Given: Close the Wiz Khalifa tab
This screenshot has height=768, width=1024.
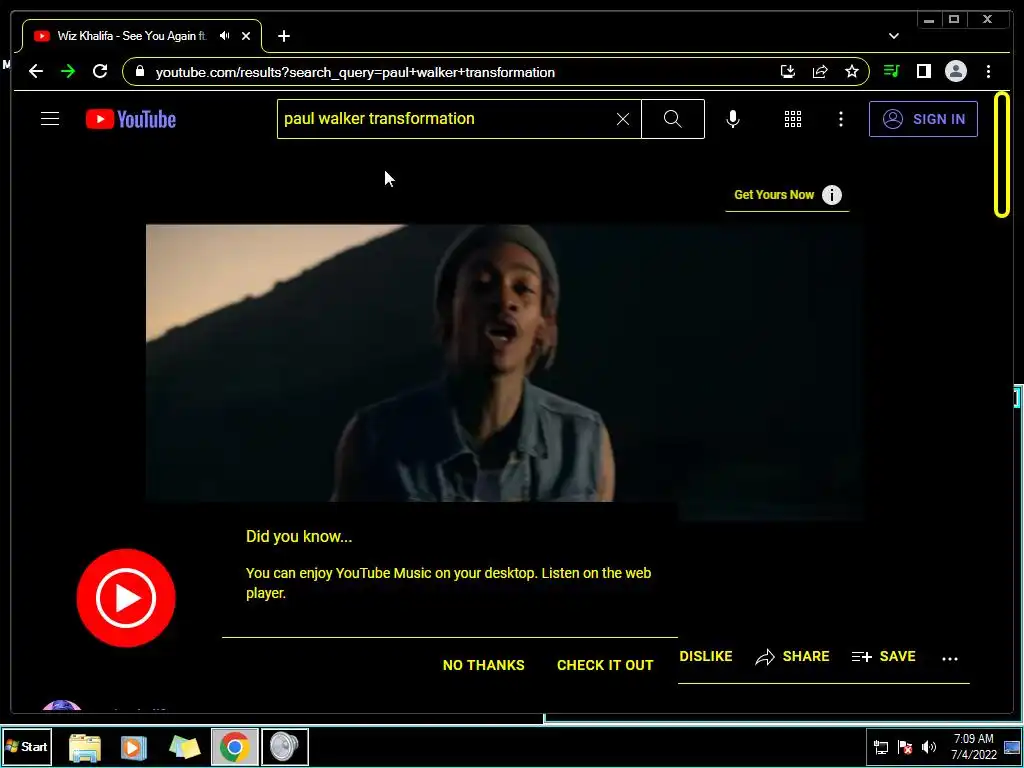Looking at the screenshot, I should [x=246, y=36].
